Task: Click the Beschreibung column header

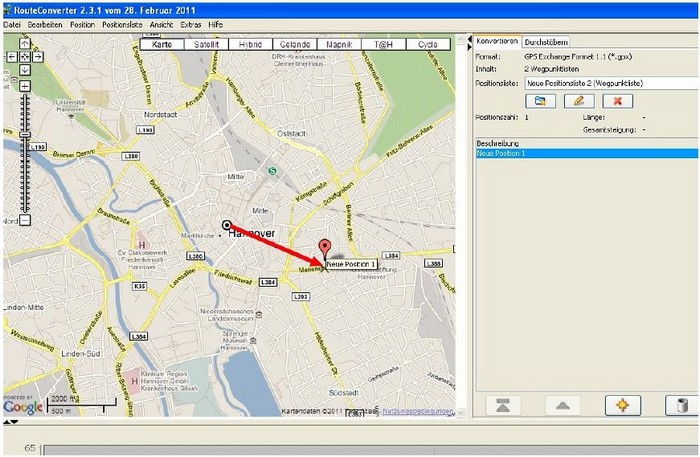Action: point(587,144)
